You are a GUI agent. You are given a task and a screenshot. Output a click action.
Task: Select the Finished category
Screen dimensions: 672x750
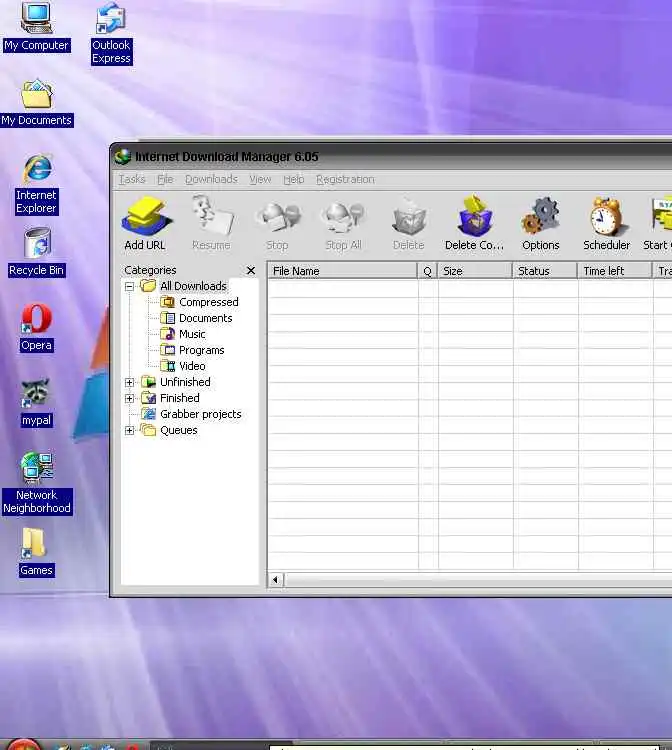[180, 398]
